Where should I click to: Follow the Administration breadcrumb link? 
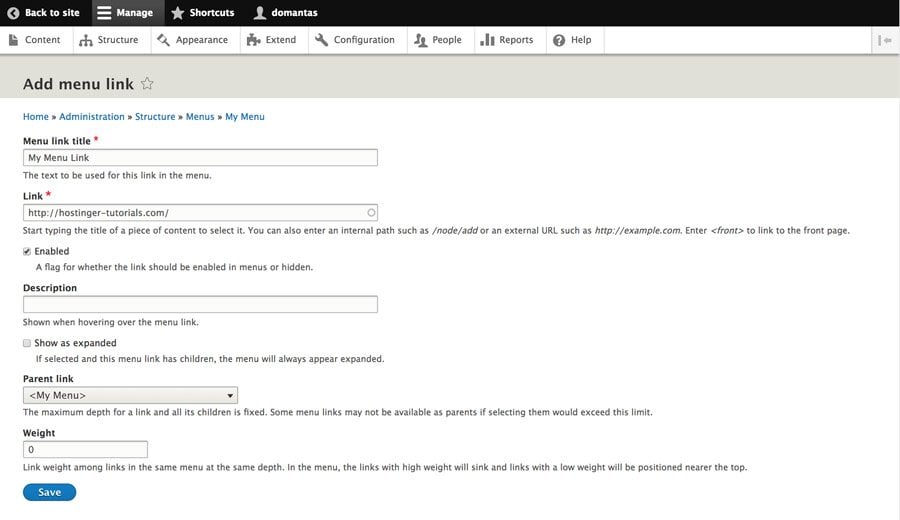pos(92,117)
